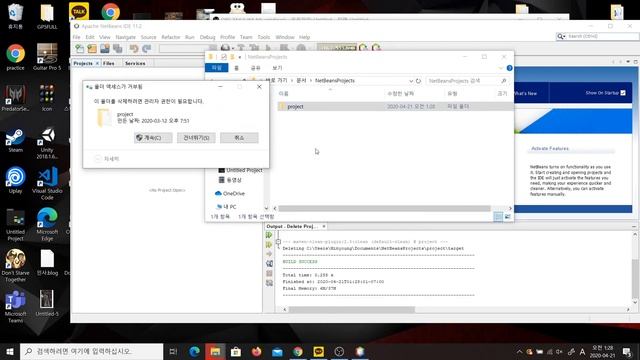Viewport: 640px width, 360px height.
Task: Open Explorer quick access toolbar dropdown arrow
Action: [240, 57]
